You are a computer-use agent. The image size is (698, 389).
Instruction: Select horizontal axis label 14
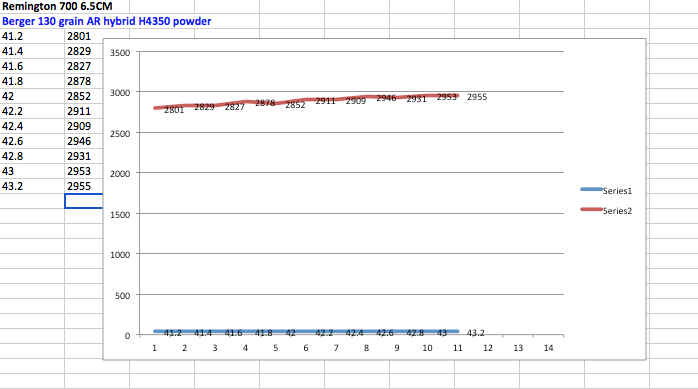pyautogui.click(x=548, y=348)
